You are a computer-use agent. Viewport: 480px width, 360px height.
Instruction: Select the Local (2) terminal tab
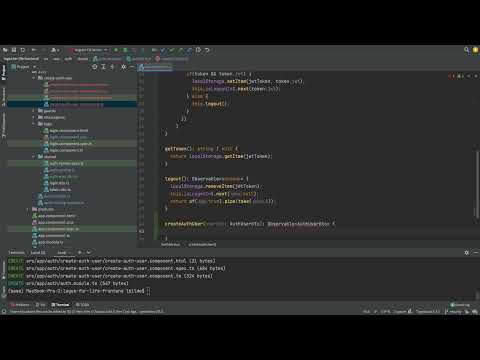point(38,253)
